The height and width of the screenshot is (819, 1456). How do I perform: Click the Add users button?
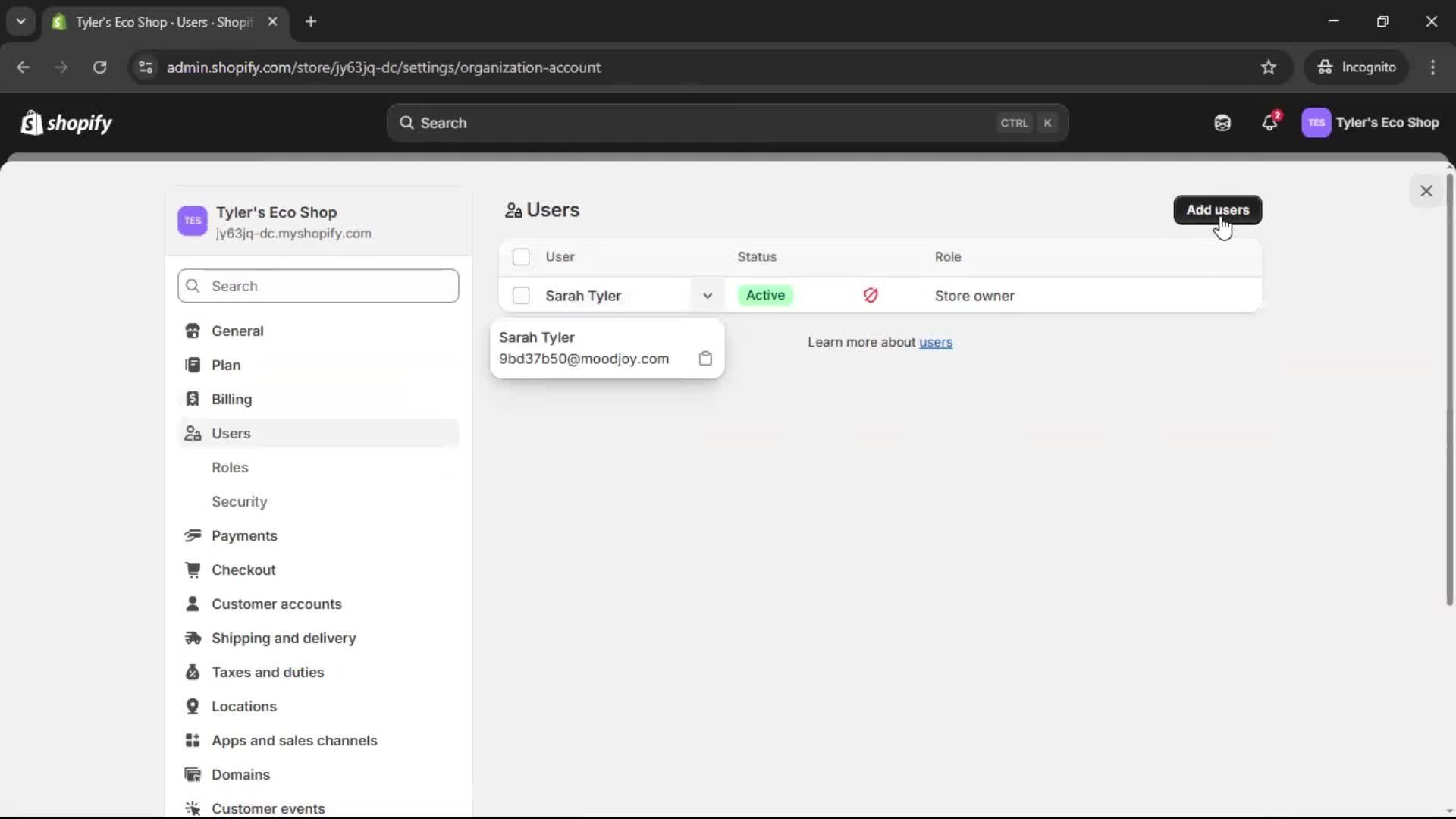[1217, 210]
